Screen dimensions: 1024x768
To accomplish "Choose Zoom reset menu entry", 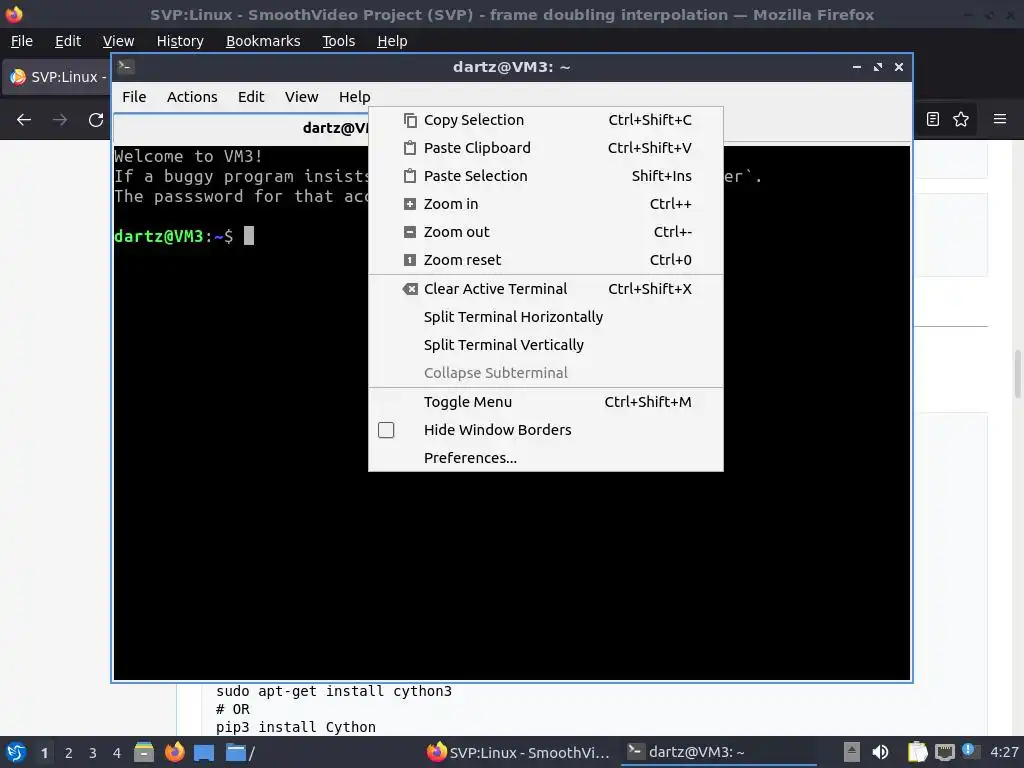I will [546, 261].
